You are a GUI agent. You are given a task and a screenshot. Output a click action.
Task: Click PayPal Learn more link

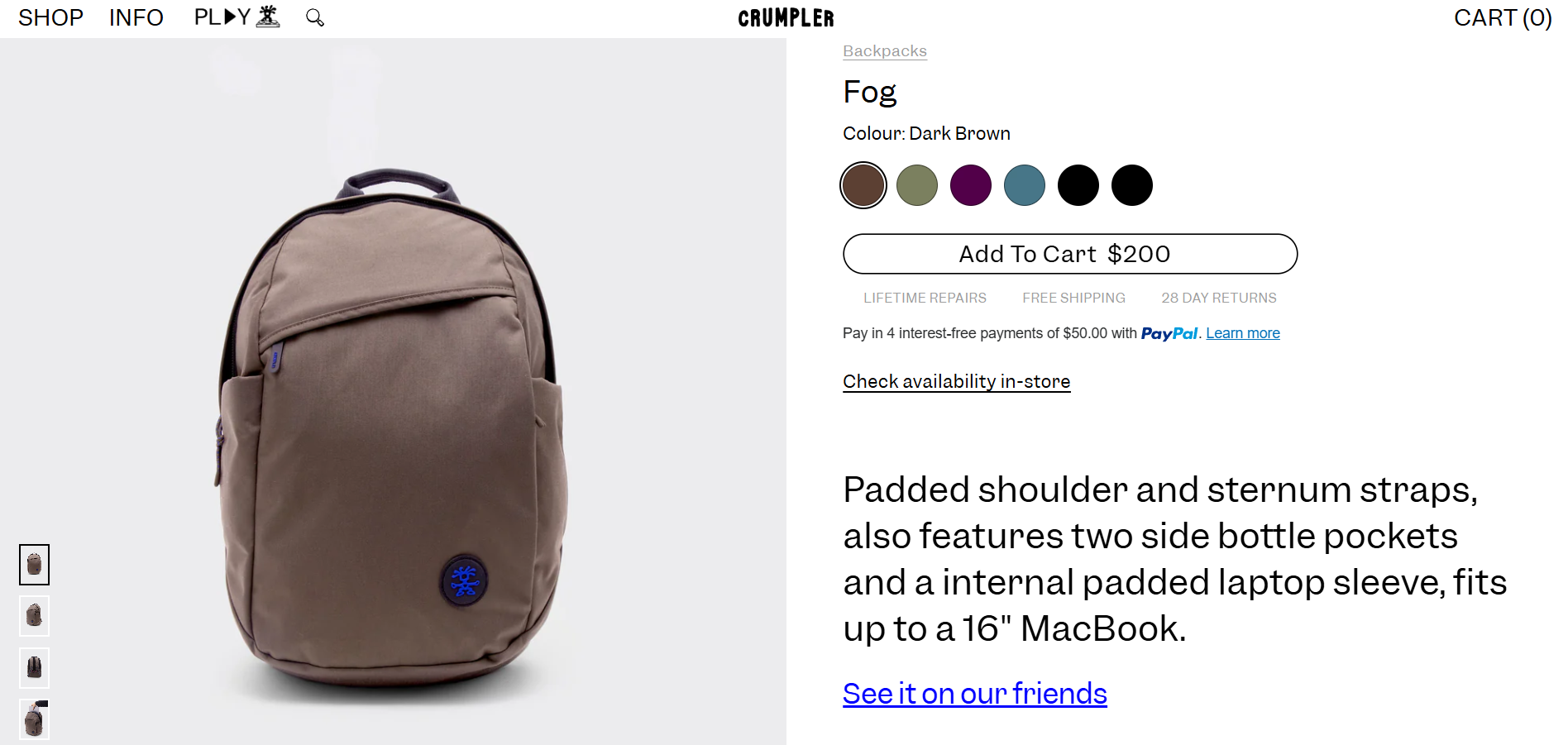coord(1243,333)
